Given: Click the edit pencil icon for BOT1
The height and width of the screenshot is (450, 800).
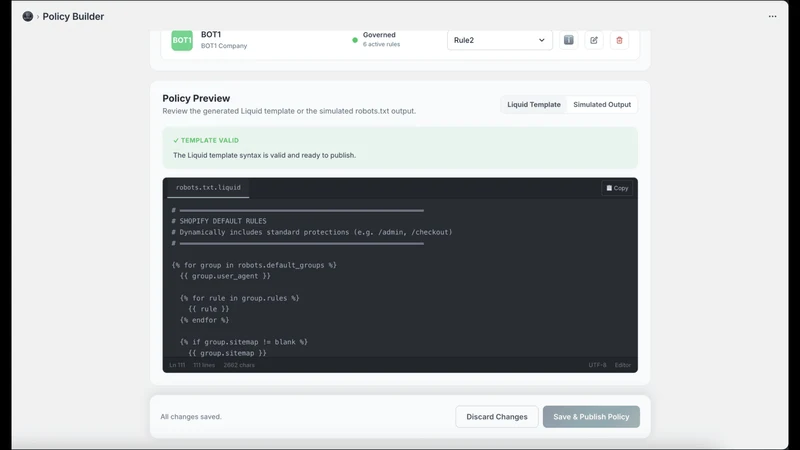Looking at the screenshot, I should pyautogui.click(x=594, y=40).
